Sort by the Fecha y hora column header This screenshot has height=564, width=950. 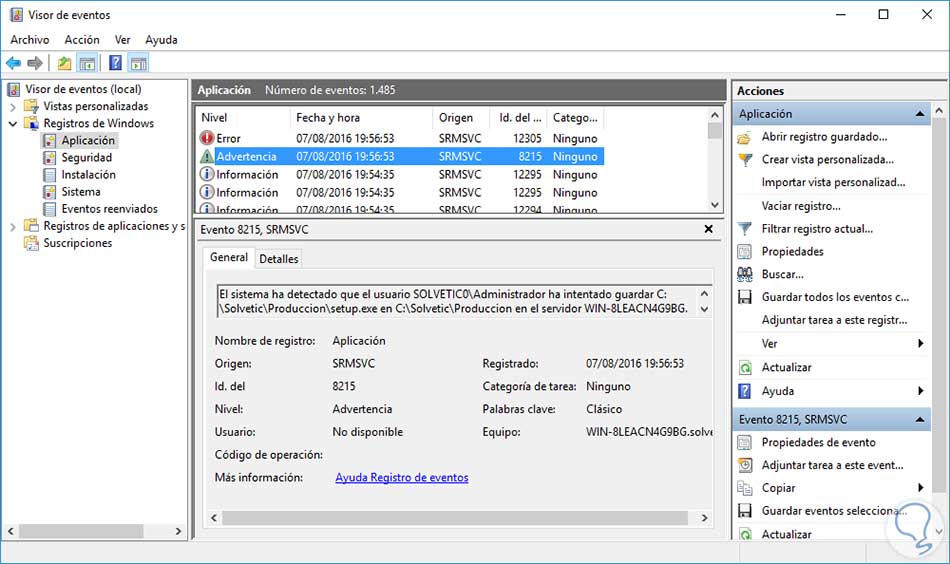point(361,118)
